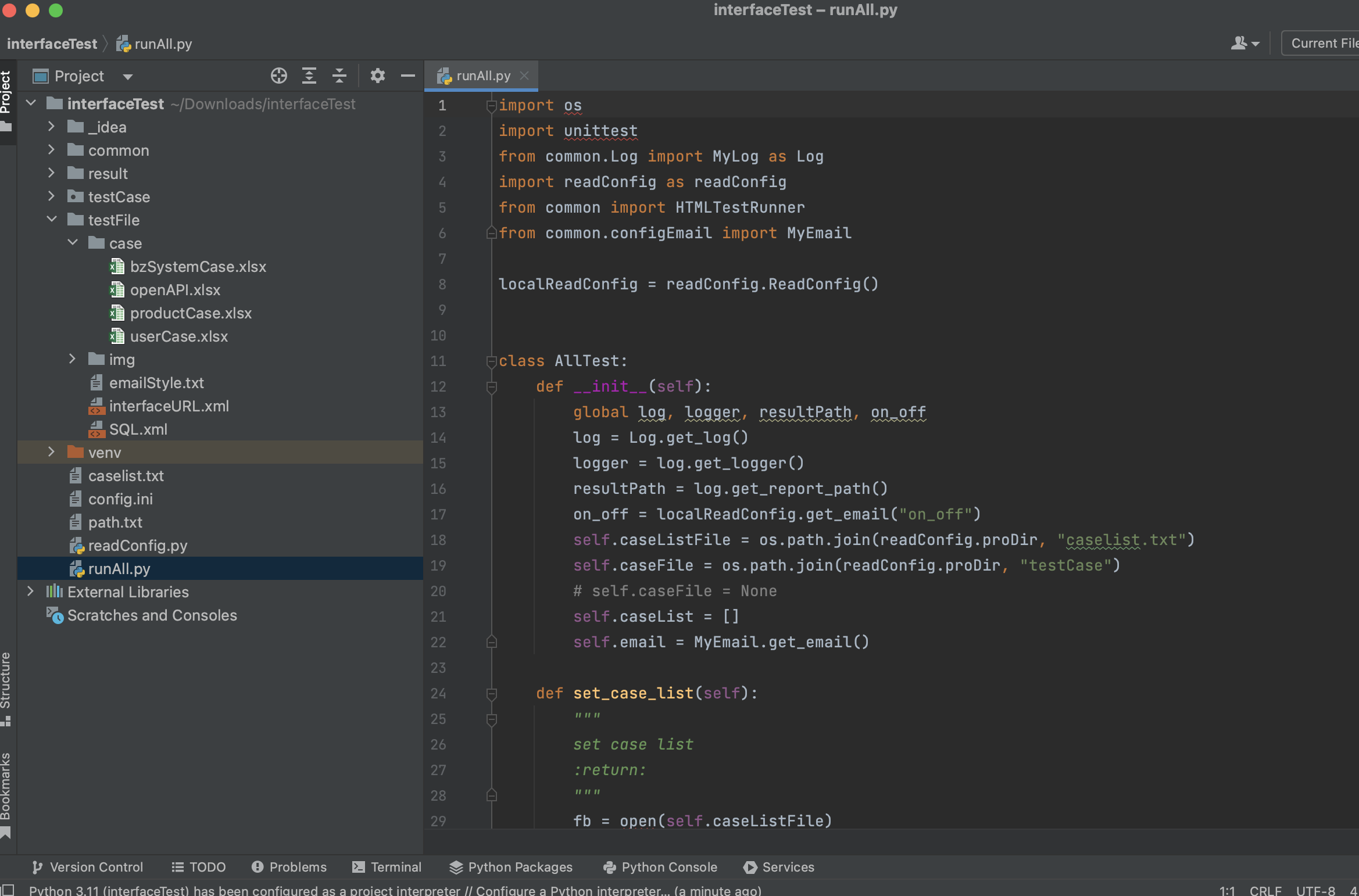Image resolution: width=1359 pixels, height=896 pixels.
Task: Toggle fold marker at line 1 imports
Action: (491, 106)
